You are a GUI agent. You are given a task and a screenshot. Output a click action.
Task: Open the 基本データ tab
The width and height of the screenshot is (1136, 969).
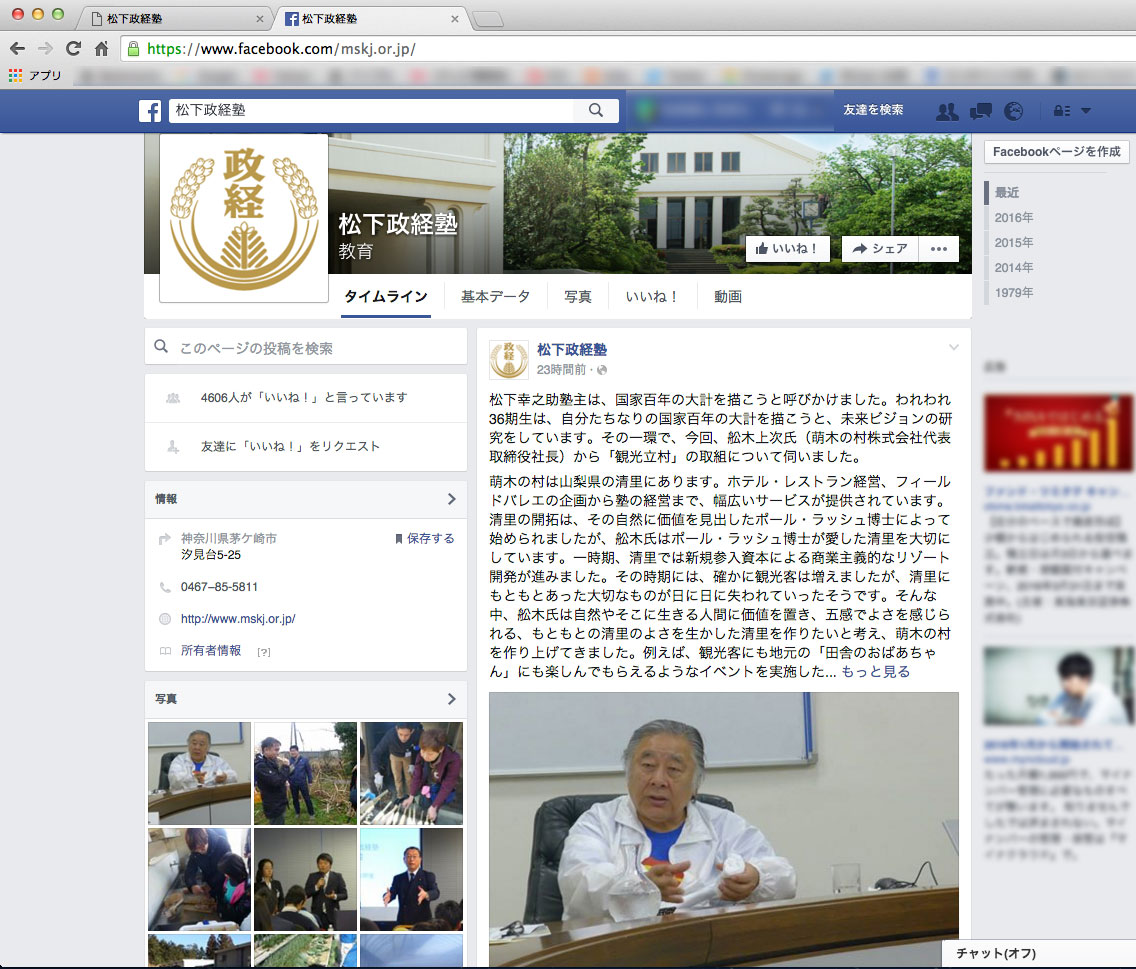click(496, 296)
